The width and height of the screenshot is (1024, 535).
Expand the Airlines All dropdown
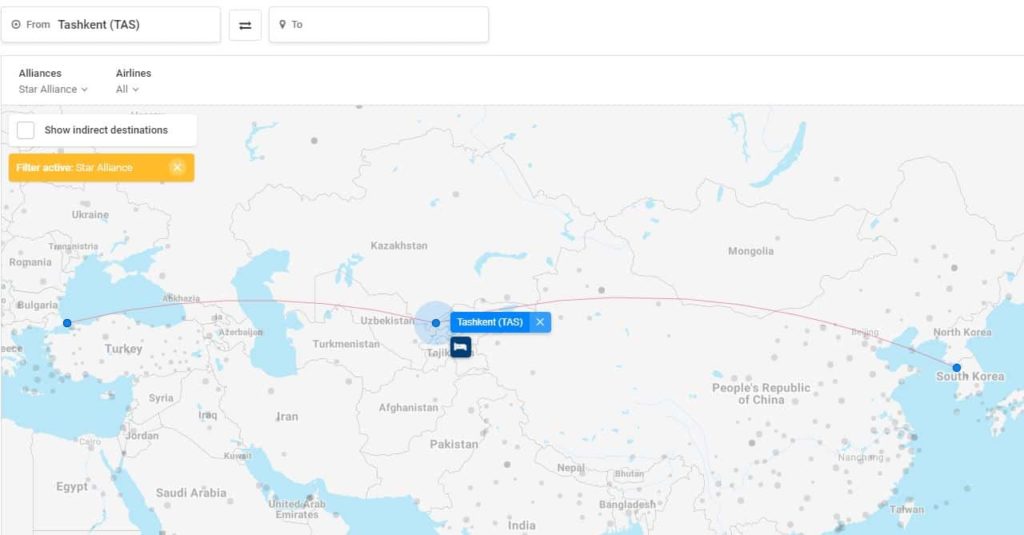click(x=127, y=89)
